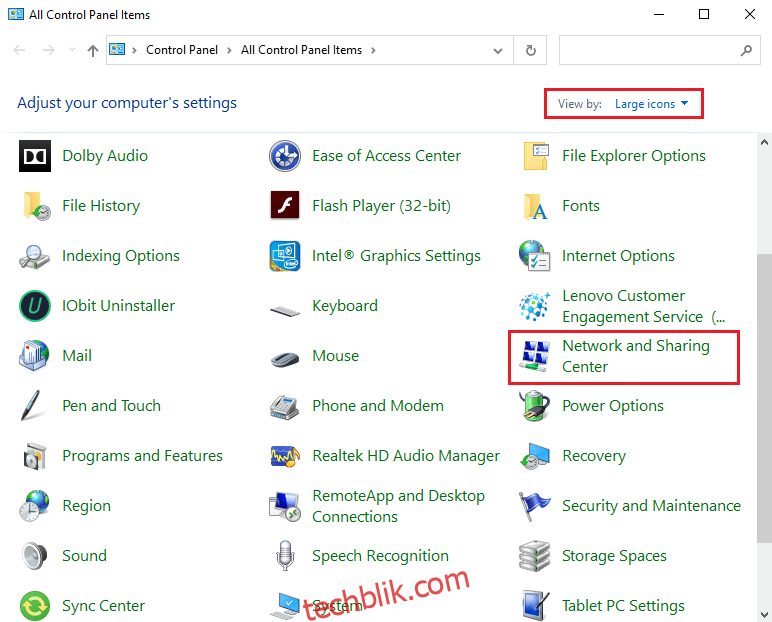Open the Network and Sharing Center icon
This screenshot has width=772, height=622.
click(535, 356)
